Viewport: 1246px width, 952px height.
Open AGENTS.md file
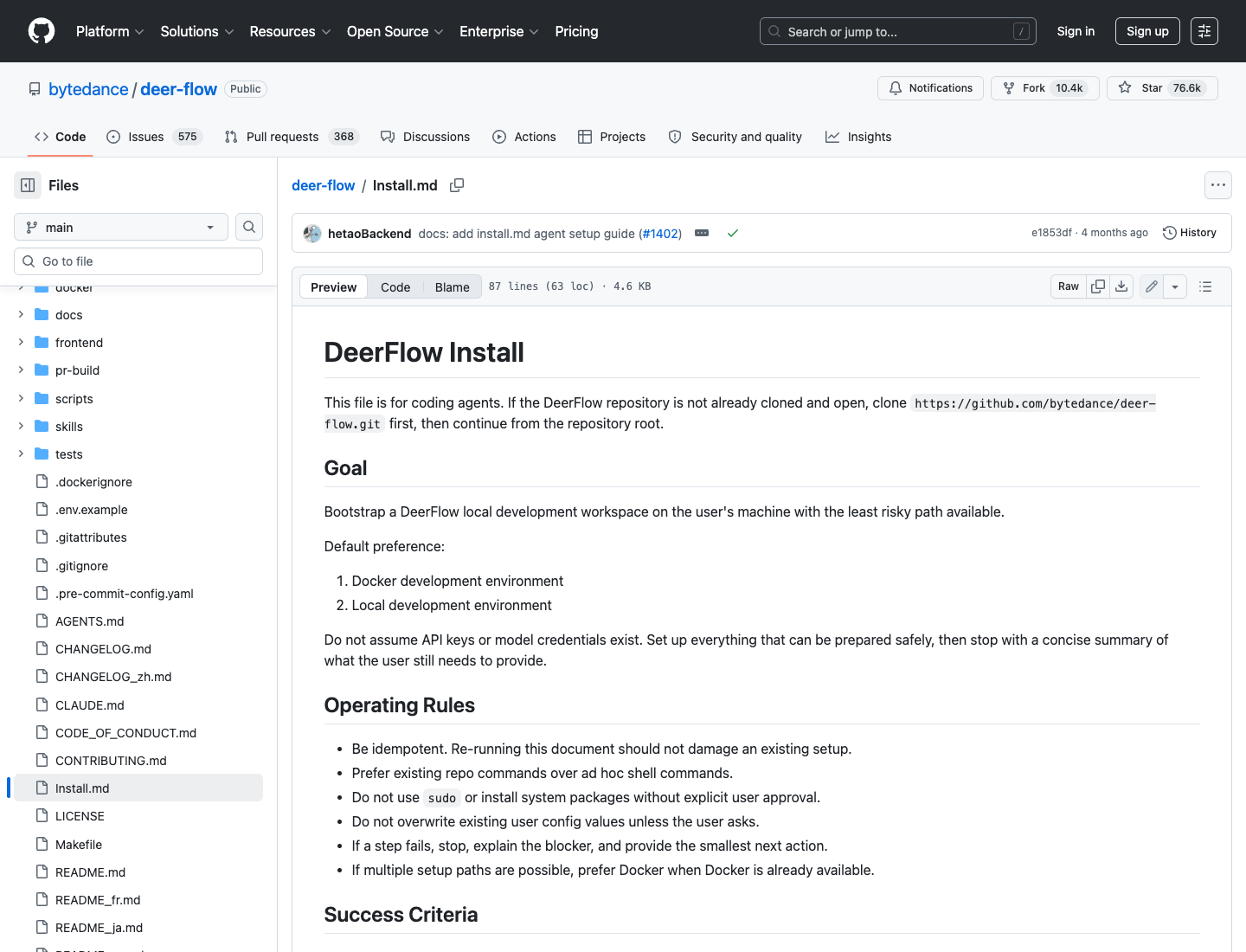(138, 621)
